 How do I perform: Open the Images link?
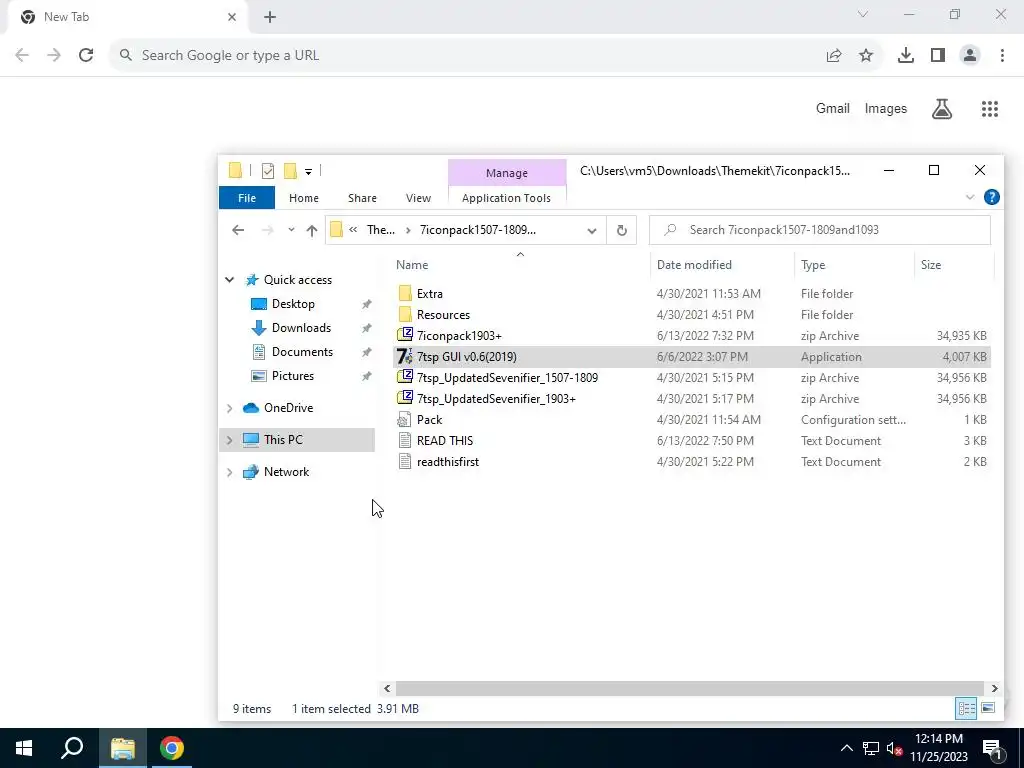[x=886, y=108]
